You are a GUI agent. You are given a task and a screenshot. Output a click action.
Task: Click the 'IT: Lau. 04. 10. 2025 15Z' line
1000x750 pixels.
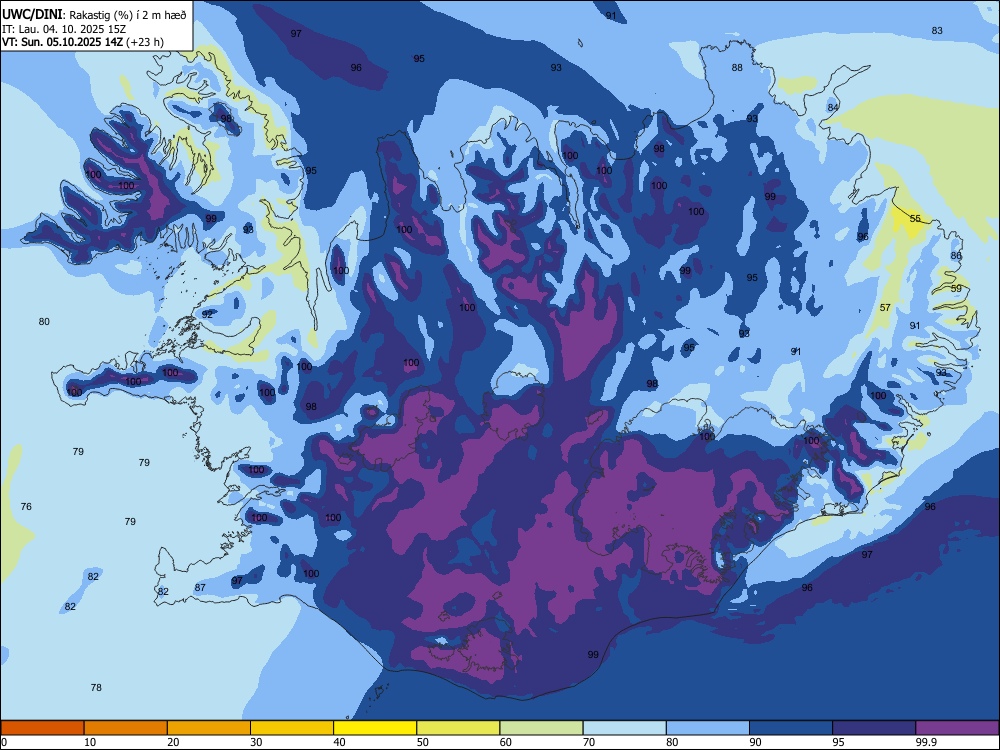(64, 29)
